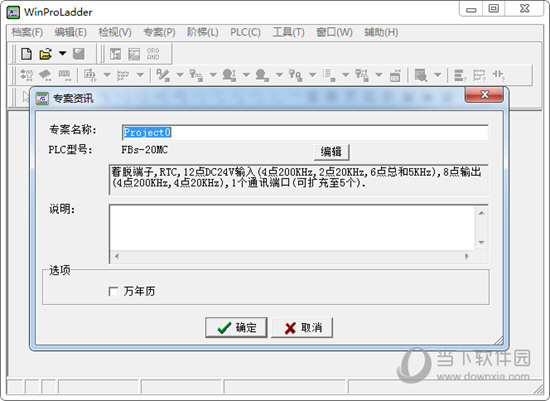
Task: Open 辅助(H) menu
Action: (x=381, y=32)
